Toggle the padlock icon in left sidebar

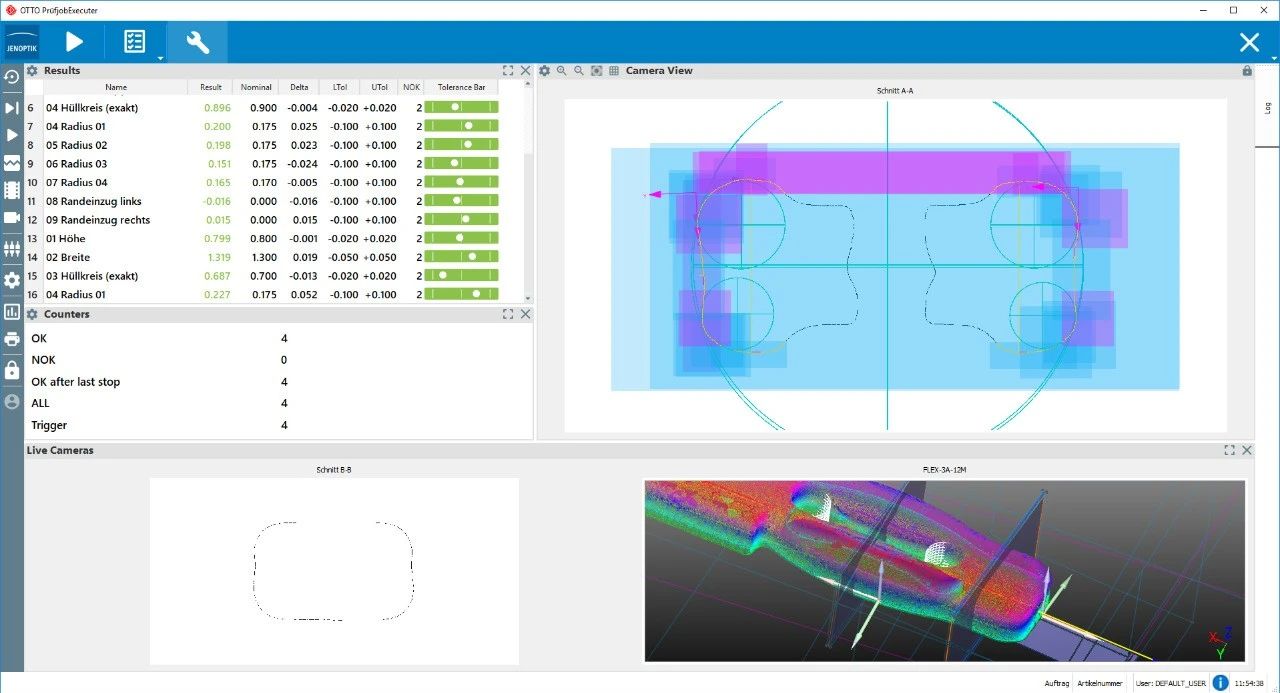12,371
